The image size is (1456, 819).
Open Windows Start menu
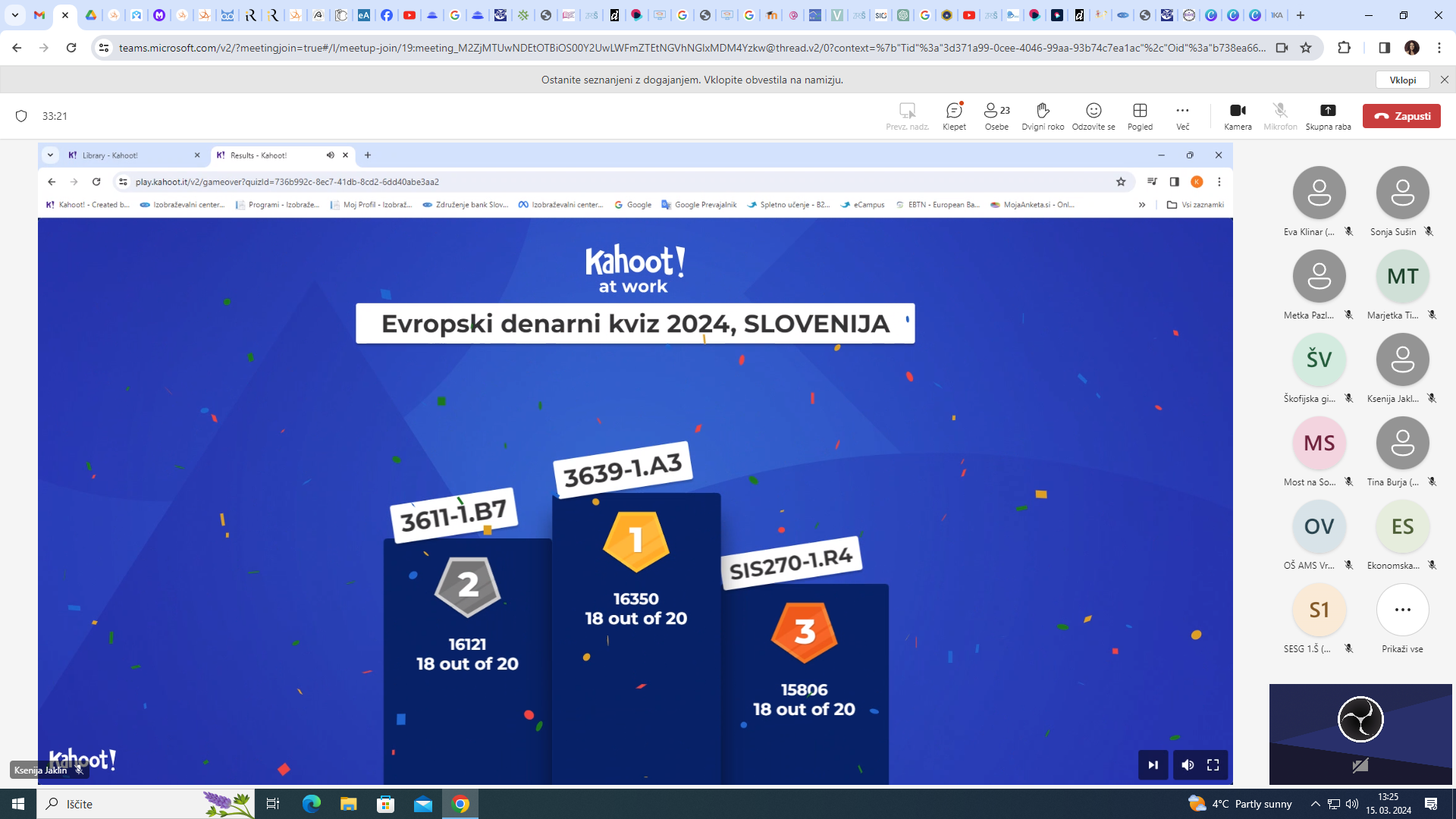click(18, 804)
